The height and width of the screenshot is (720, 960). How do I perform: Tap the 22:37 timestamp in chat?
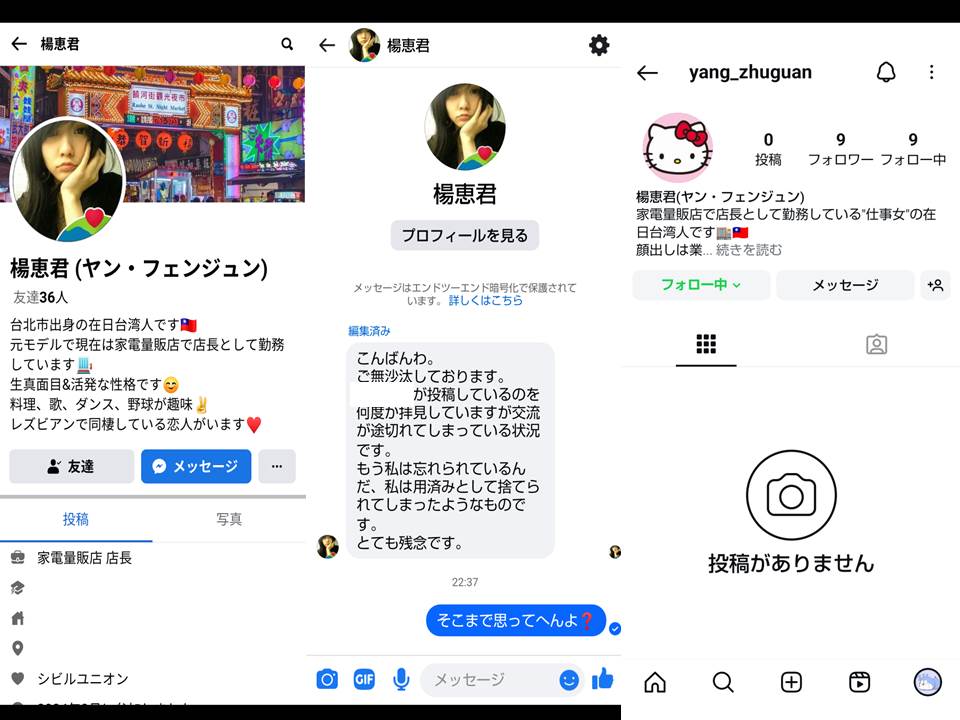pos(465,582)
